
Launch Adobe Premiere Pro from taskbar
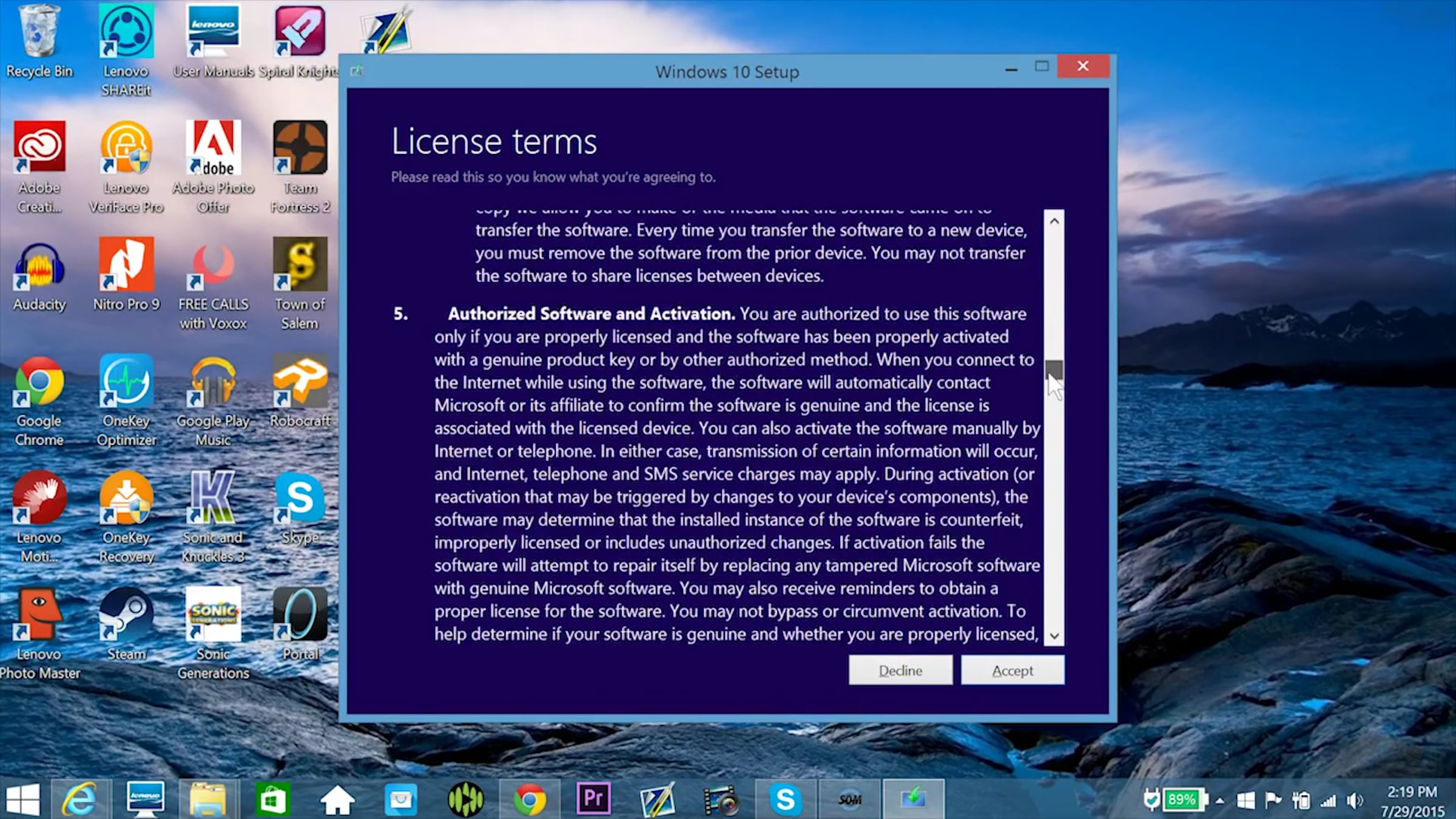pyautogui.click(x=593, y=799)
